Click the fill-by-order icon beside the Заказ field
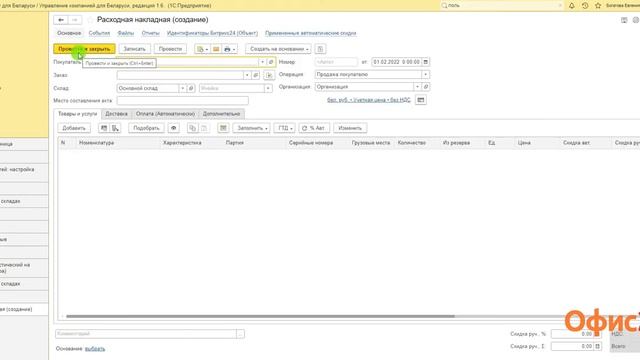 (269, 75)
